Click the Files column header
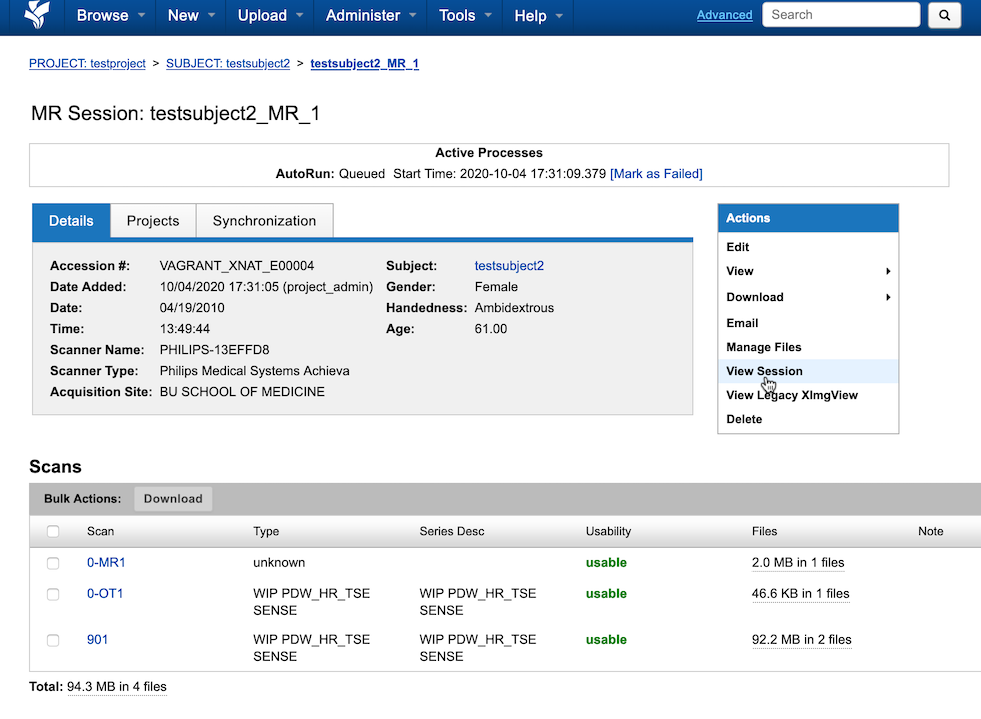This screenshot has height=719, width=981. (765, 531)
